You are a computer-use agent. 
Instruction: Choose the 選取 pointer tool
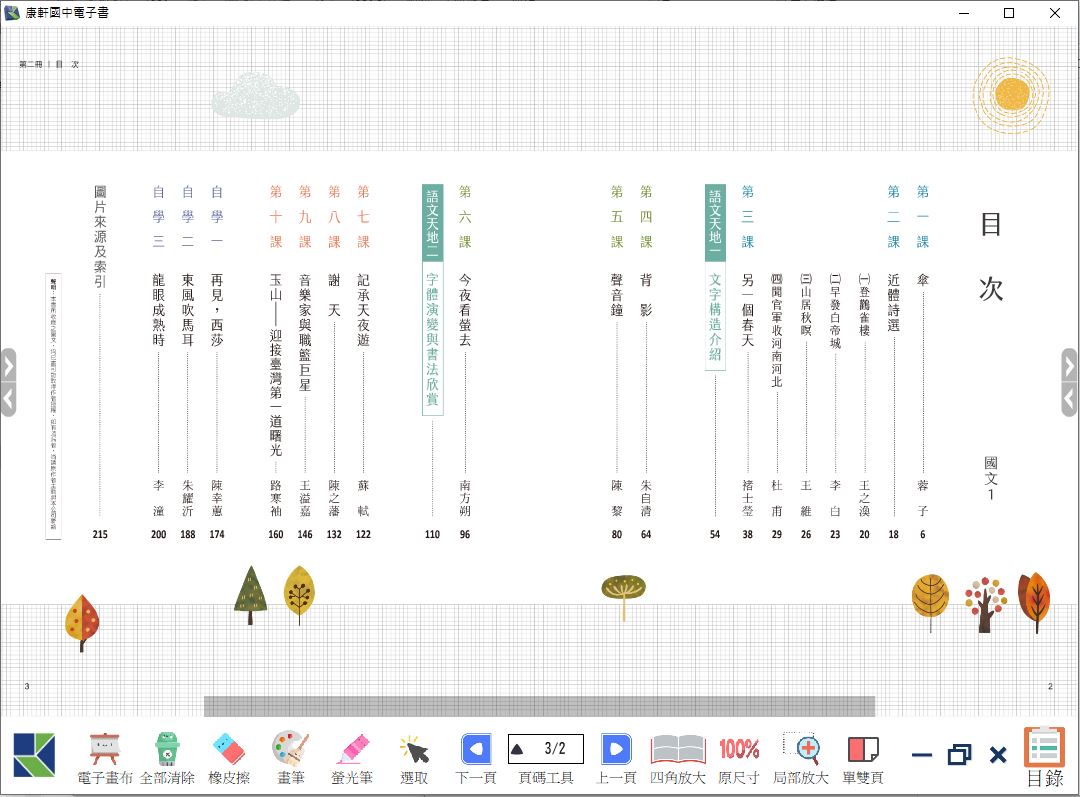pyautogui.click(x=414, y=756)
